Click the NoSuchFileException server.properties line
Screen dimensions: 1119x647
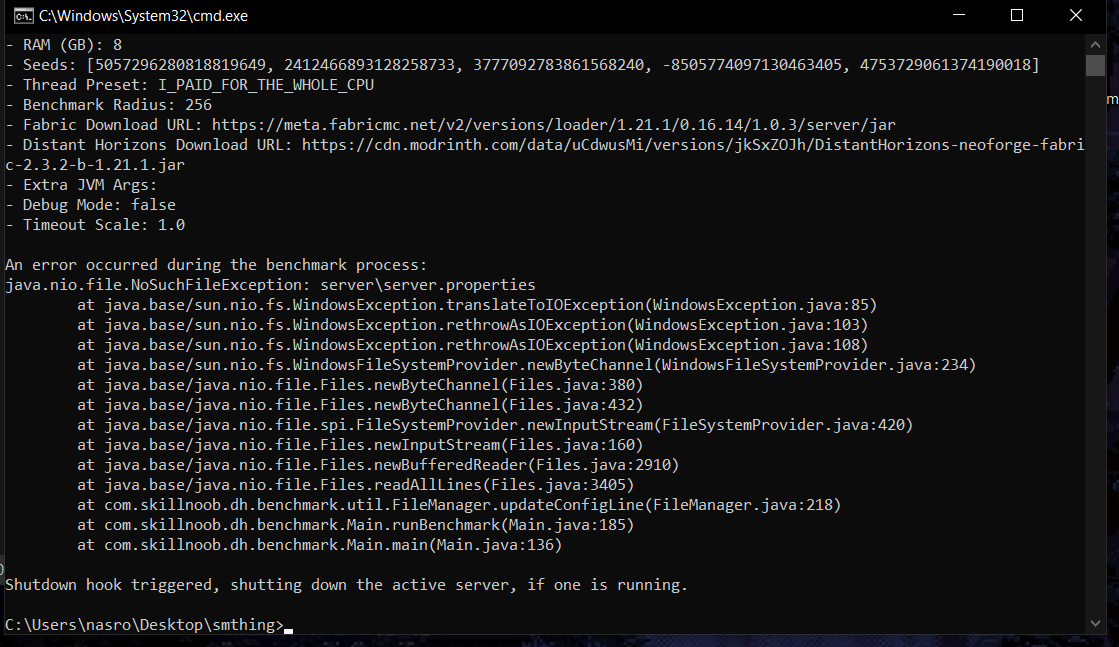[270, 285]
